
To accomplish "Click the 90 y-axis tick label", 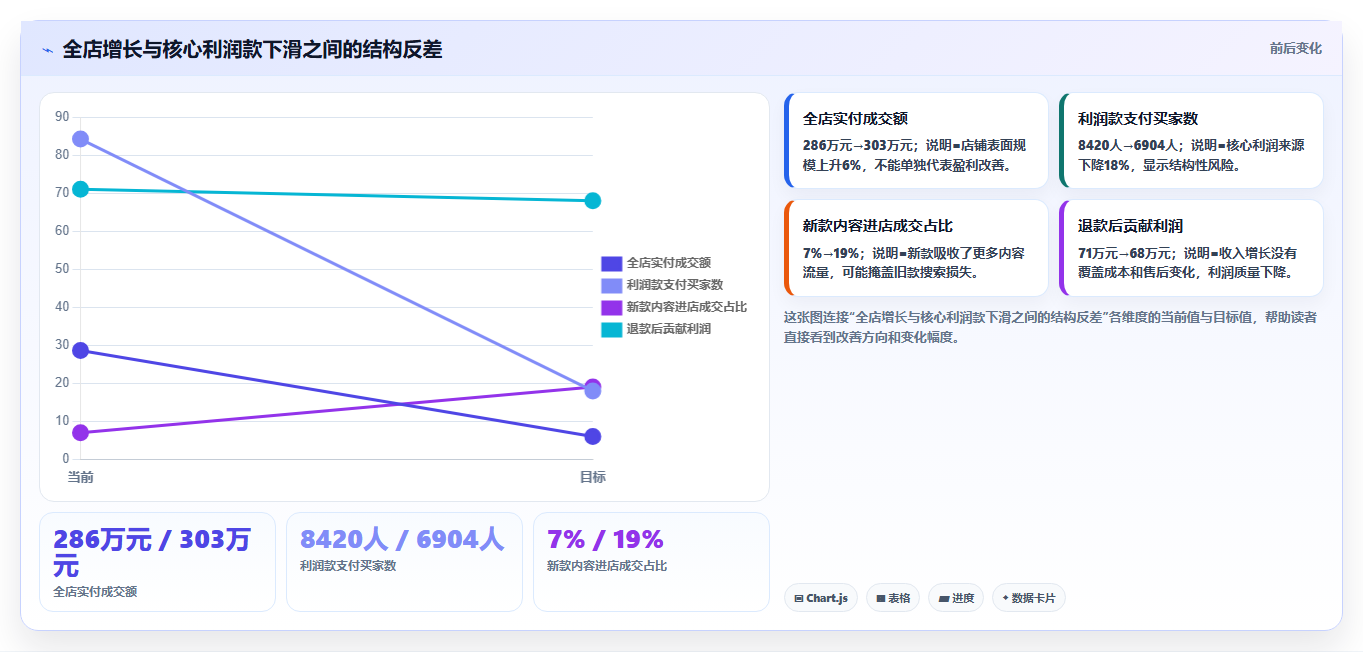I will (x=62, y=117).
